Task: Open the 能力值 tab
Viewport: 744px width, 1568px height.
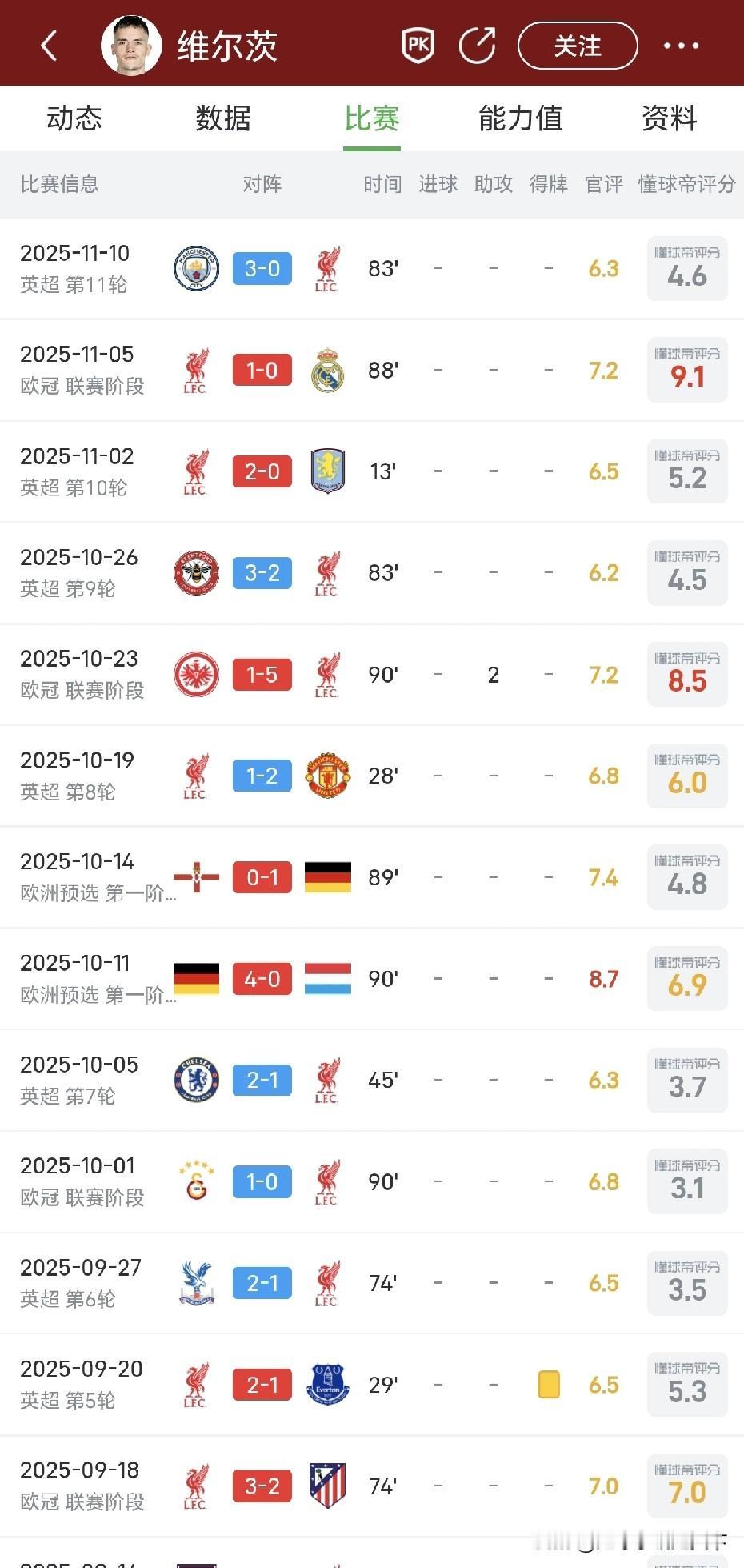Action: [521, 118]
